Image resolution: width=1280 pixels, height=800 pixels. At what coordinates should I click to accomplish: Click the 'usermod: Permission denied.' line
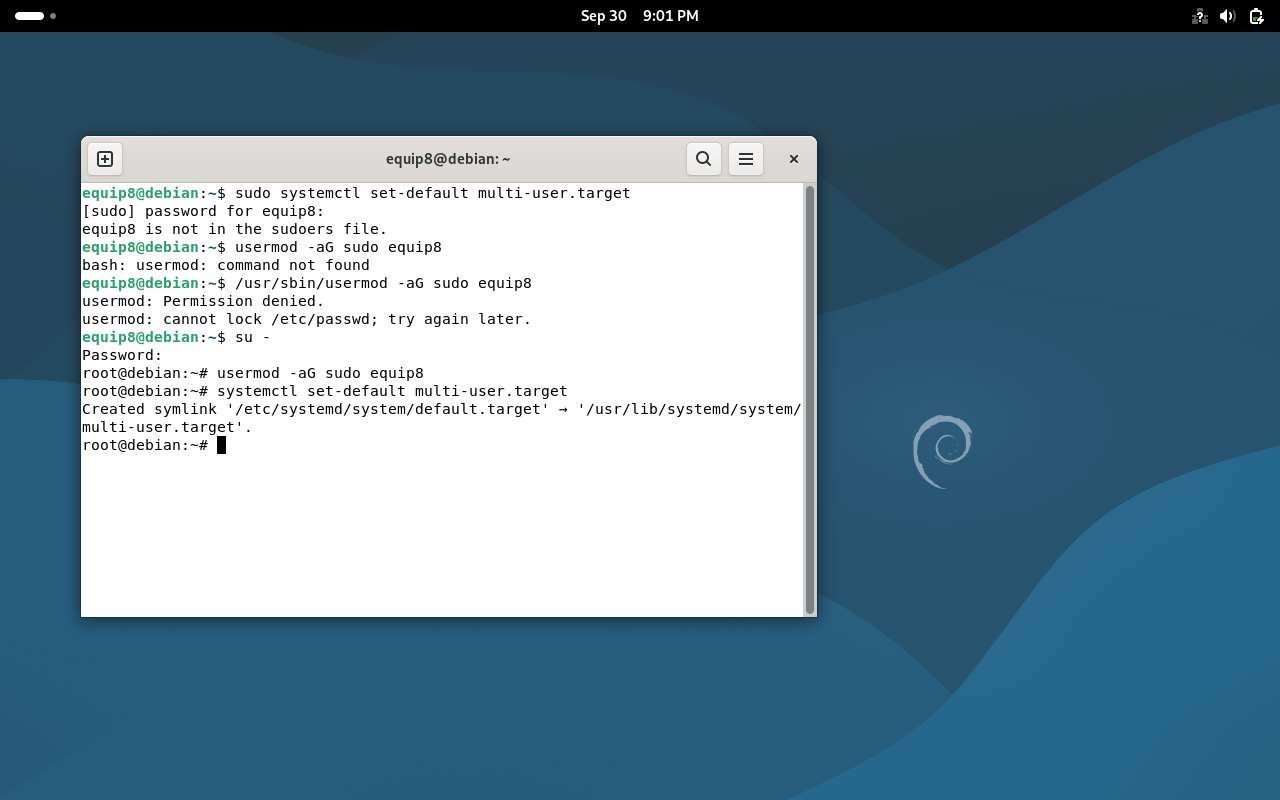(203, 301)
